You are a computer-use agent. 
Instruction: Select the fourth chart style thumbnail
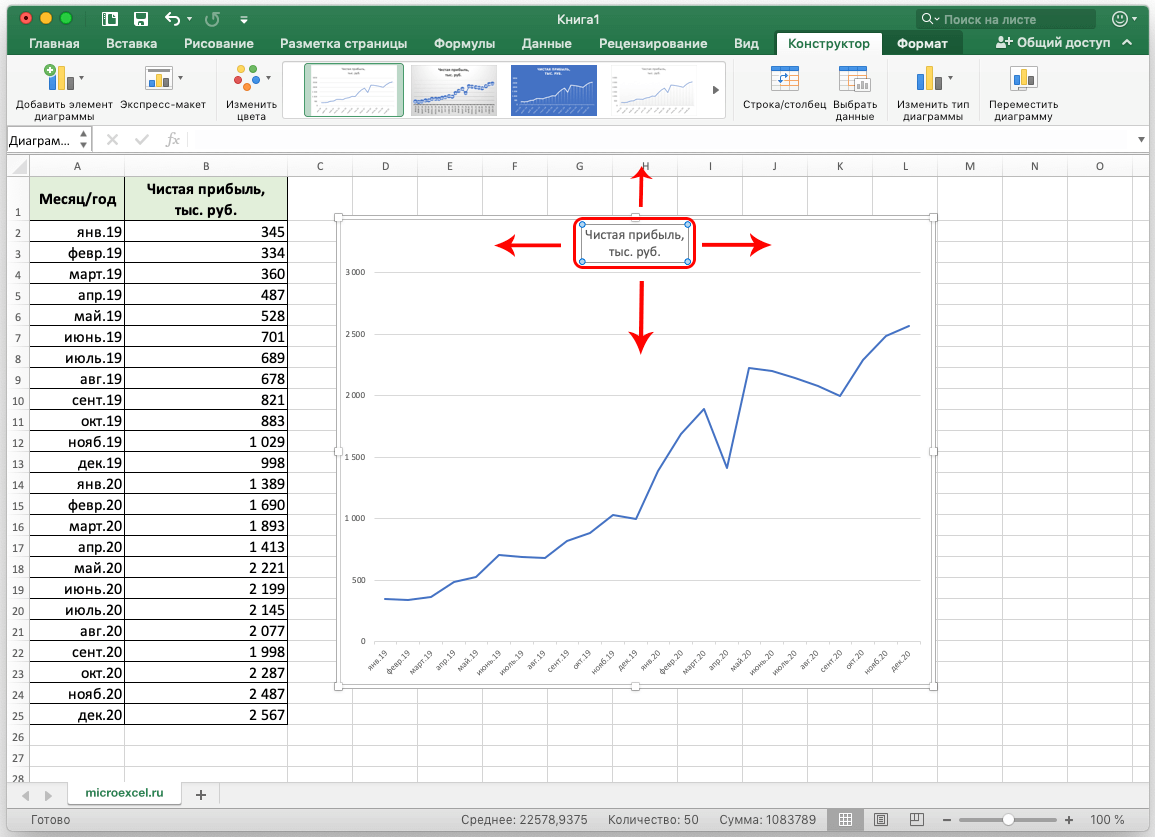pos(654,90)
